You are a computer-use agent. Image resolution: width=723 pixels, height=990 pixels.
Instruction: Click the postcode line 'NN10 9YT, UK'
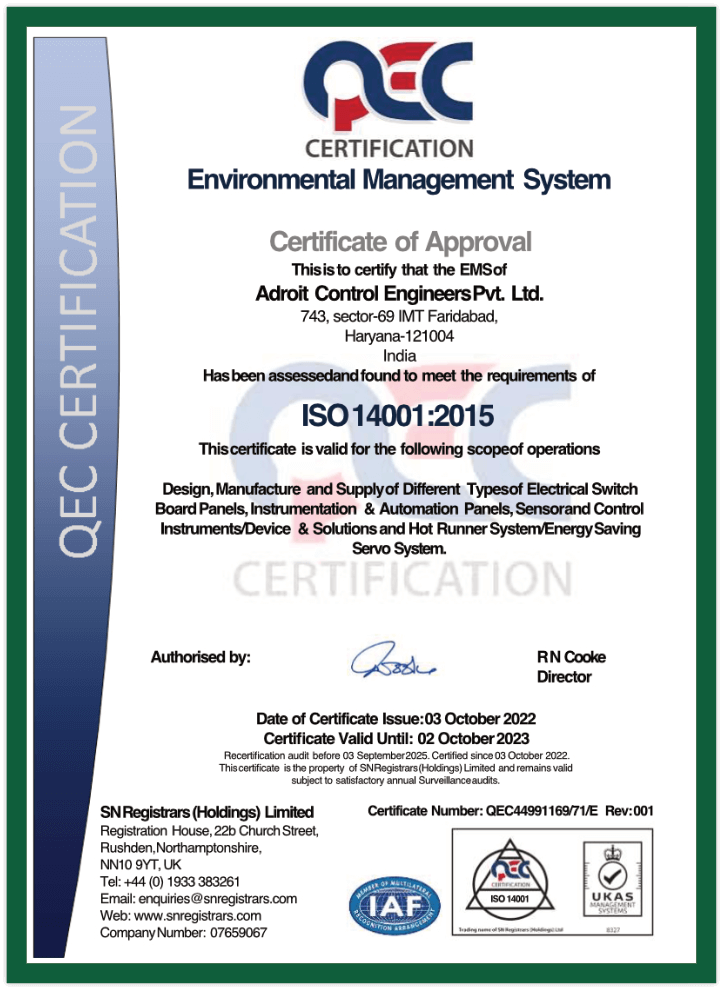140,865
